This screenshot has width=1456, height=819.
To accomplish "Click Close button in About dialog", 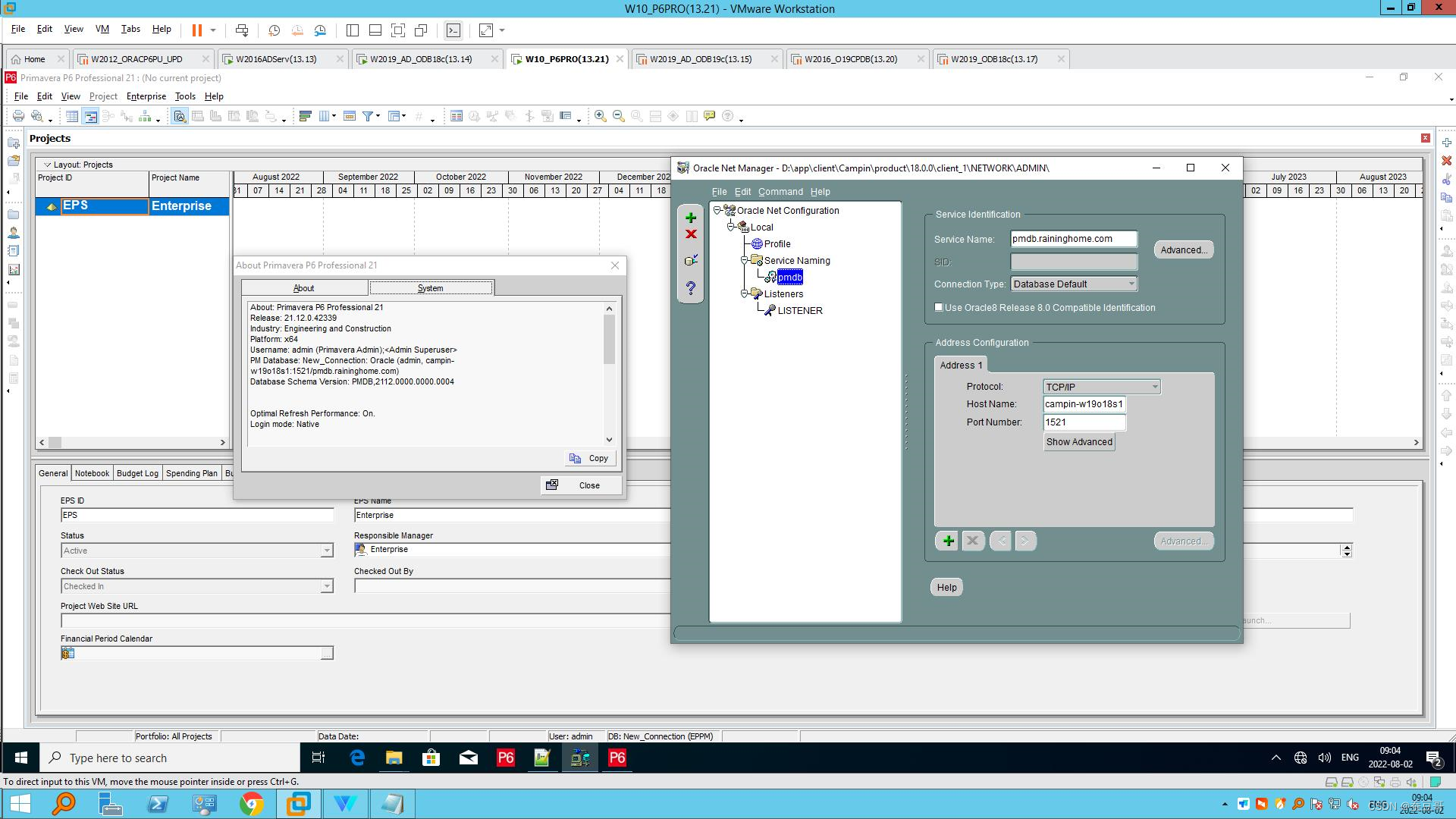I will point(582,485).
